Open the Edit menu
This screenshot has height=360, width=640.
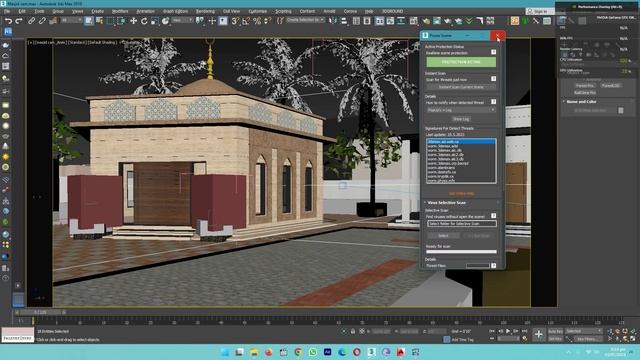(22, 11)
